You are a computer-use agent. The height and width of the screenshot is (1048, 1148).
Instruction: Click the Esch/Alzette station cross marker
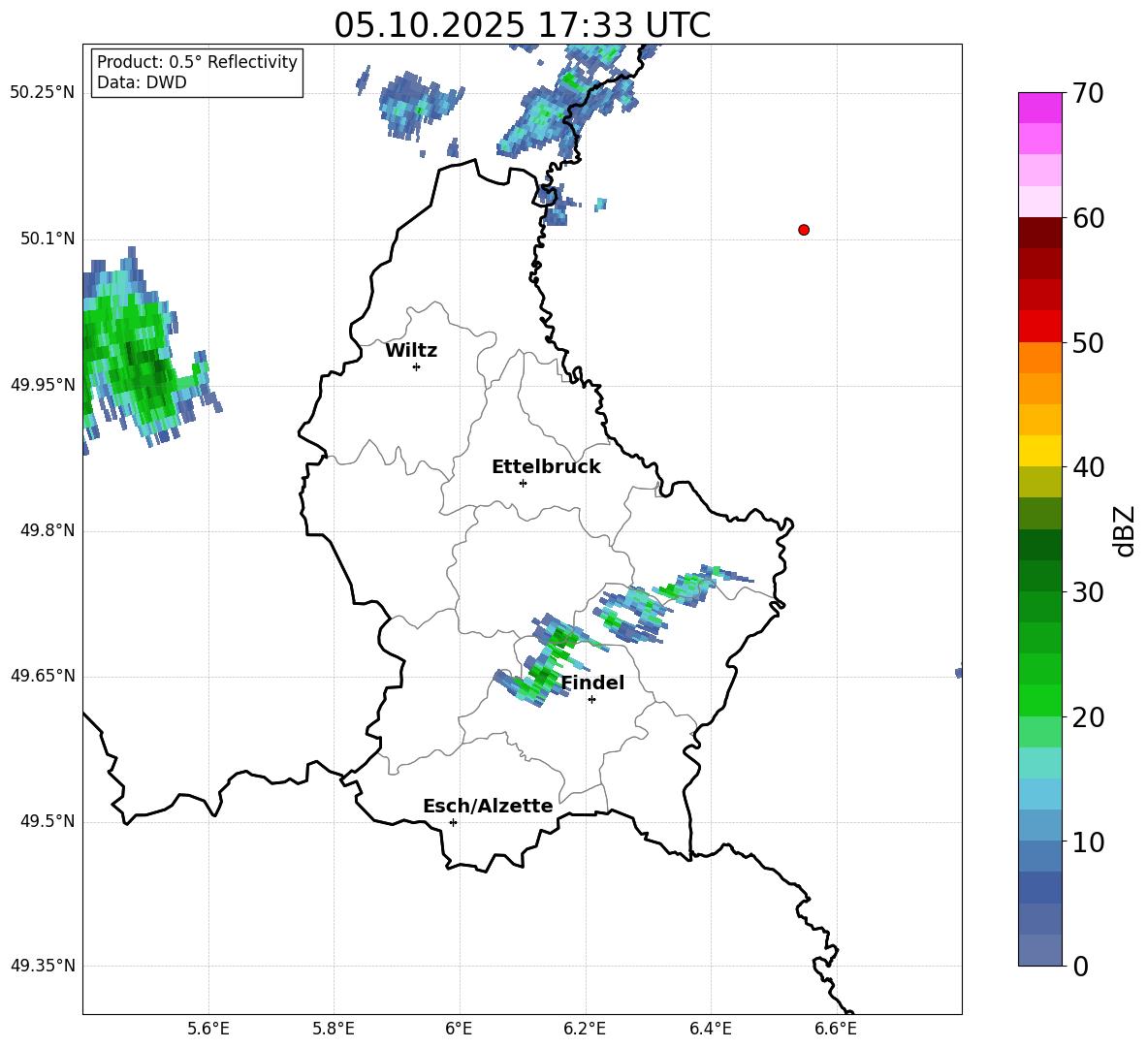453,822
